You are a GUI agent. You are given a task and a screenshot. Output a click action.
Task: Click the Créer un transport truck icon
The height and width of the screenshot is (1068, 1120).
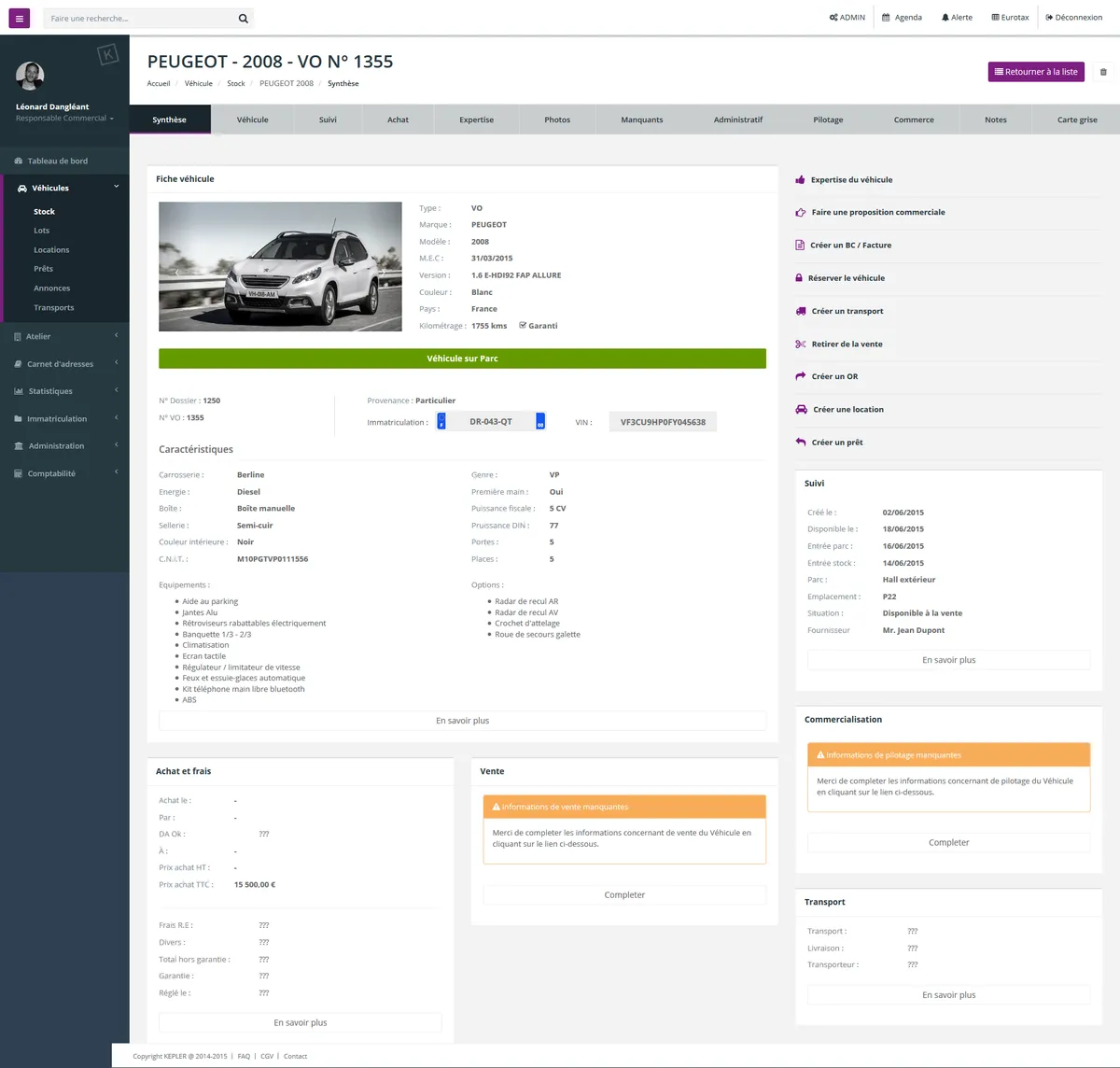pyautogui.click(x=801, y=311)
